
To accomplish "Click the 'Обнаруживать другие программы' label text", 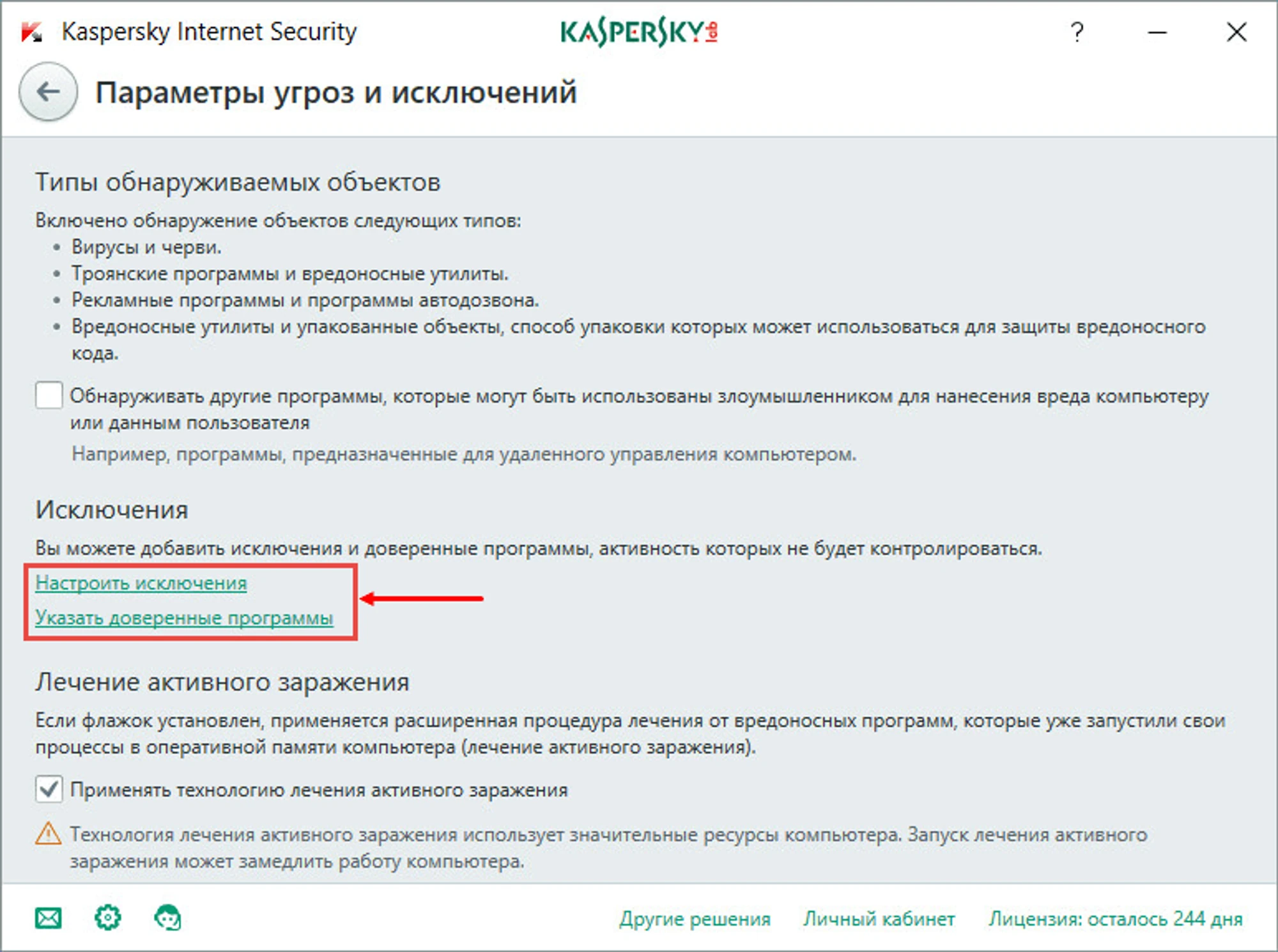I will (639, 397).
